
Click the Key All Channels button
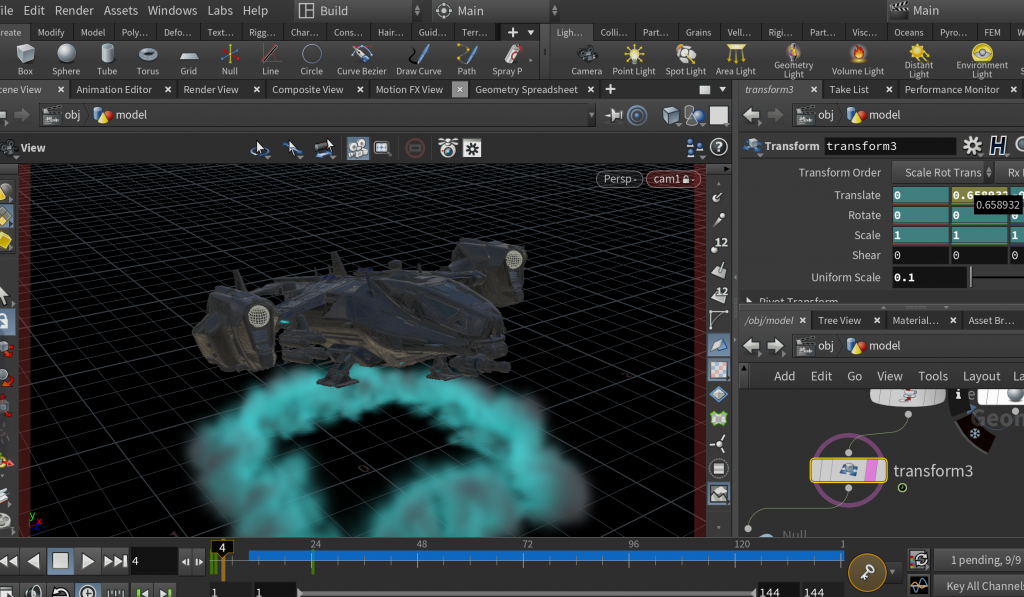(x=979, y=586)
